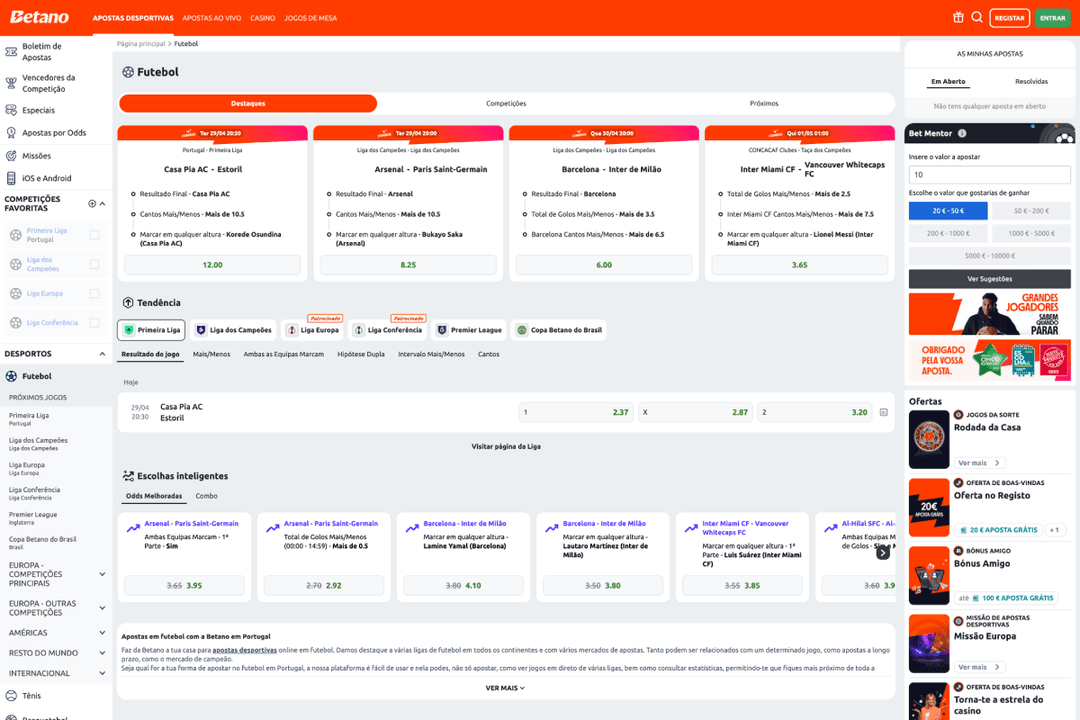Collapse Competições Favoritas section chevron
The width and height of the screenshot is (1080, 720).
(103, 203)
